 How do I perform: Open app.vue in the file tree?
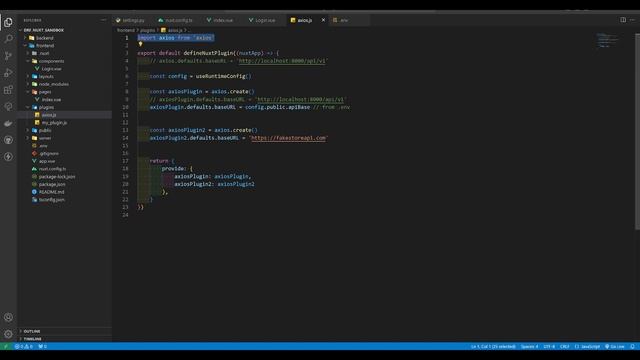(x=47, y=161)
